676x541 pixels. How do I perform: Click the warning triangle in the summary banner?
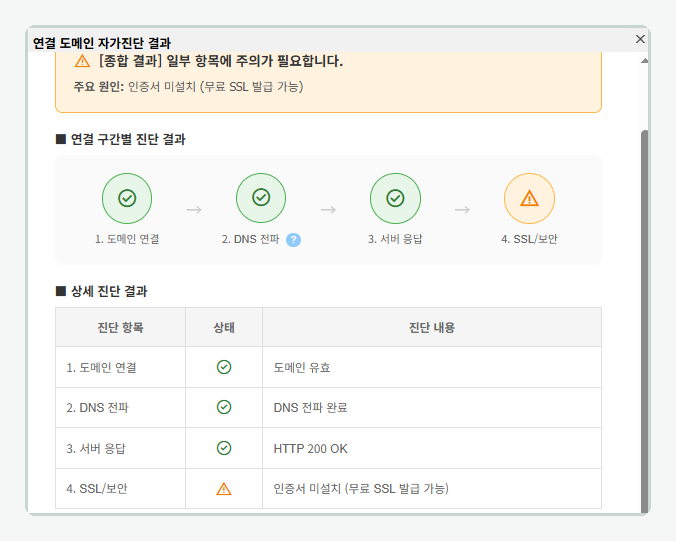pyautogui.click(x=82, y=61)
